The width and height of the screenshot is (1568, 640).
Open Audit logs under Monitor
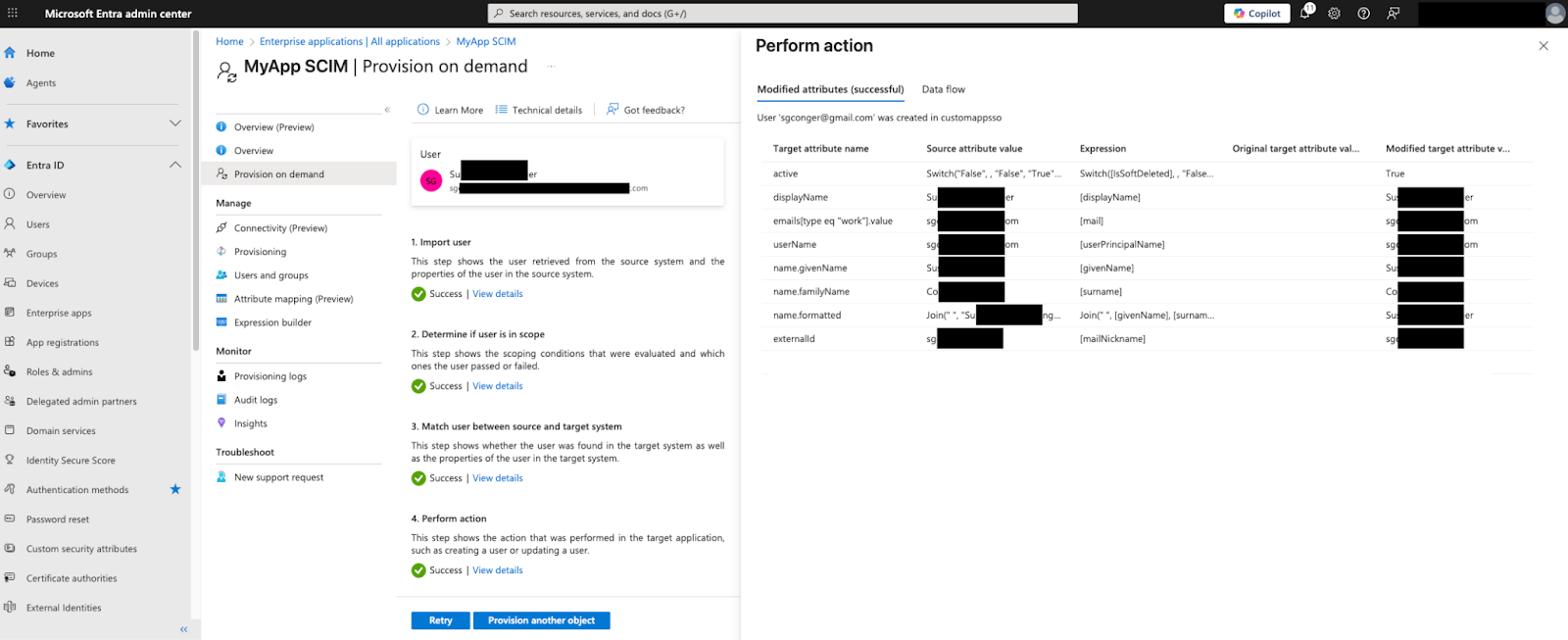(256, 400)
